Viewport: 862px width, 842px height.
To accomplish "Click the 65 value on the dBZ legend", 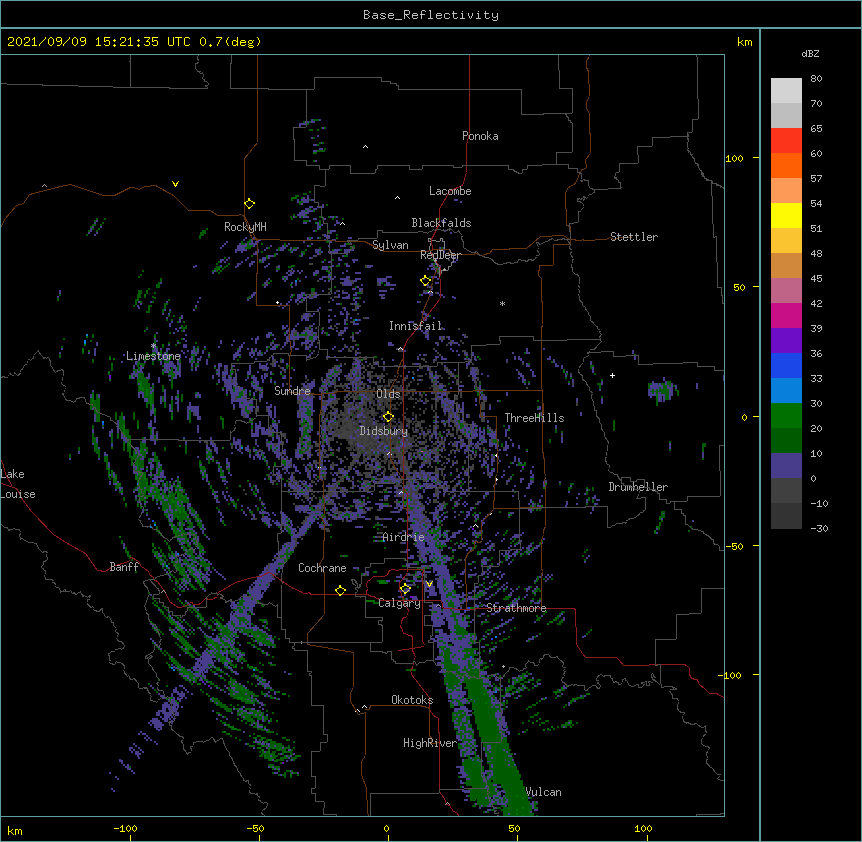I will pyautogui.click(x=816, y=129).
